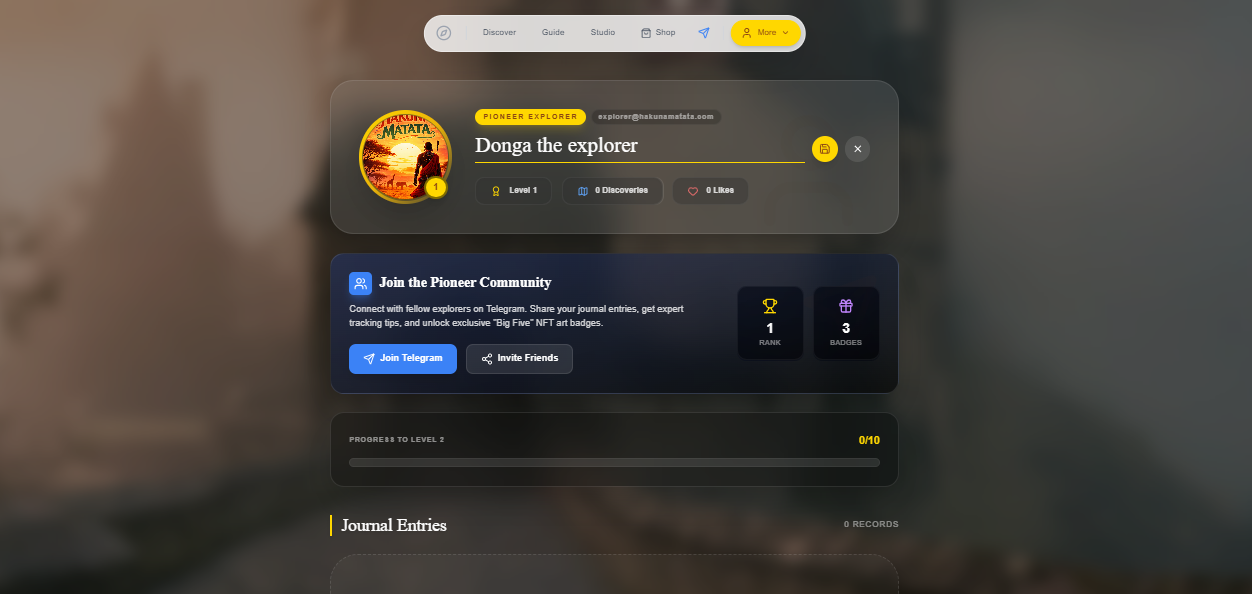Open the More dropdown menu
Image resolution: width=1252 pixels, height=594 pixels.
click(x=765, y=33)
